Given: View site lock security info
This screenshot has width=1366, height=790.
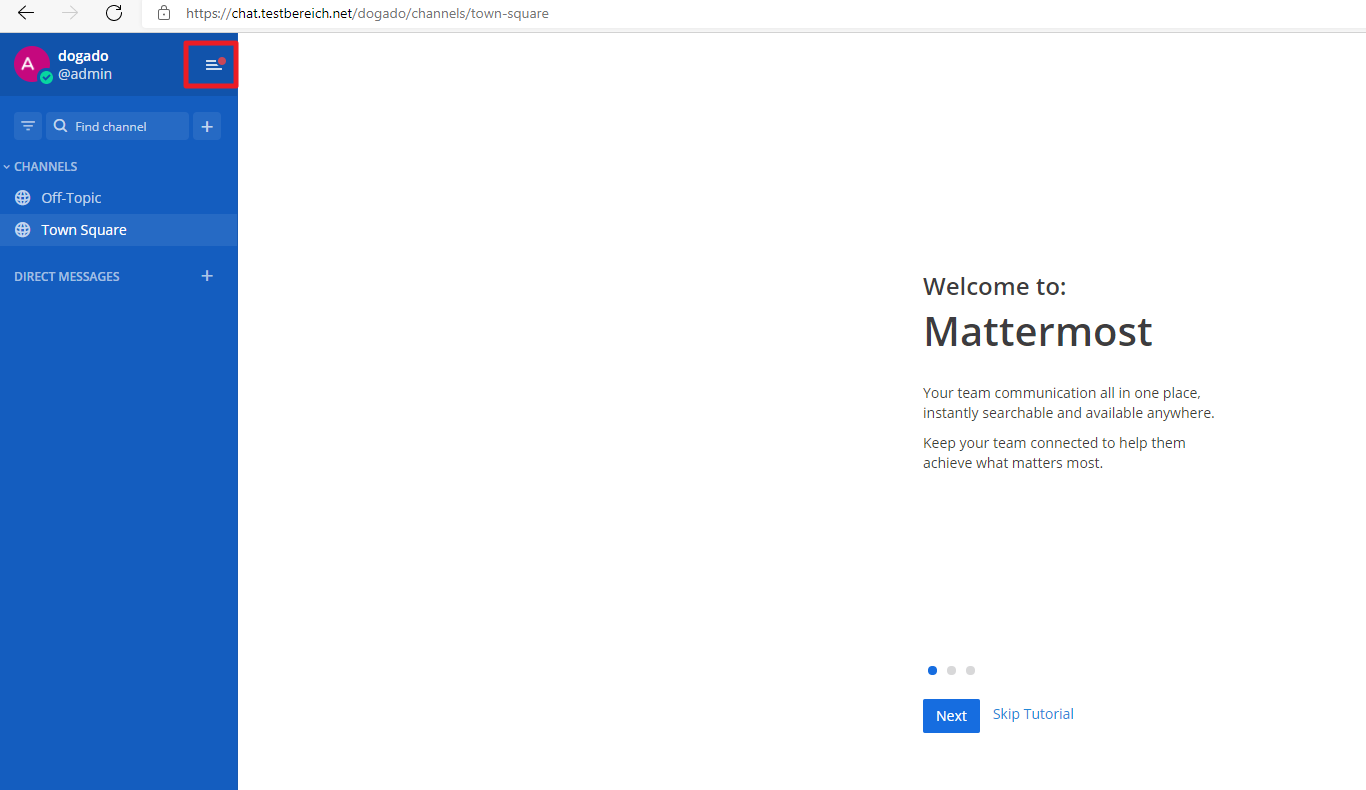Looking at the screenshot, I should click(164, 14).
